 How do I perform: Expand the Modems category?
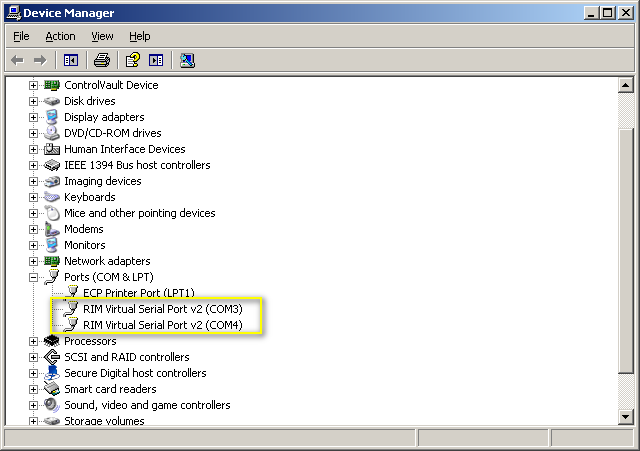coord(33,229)
